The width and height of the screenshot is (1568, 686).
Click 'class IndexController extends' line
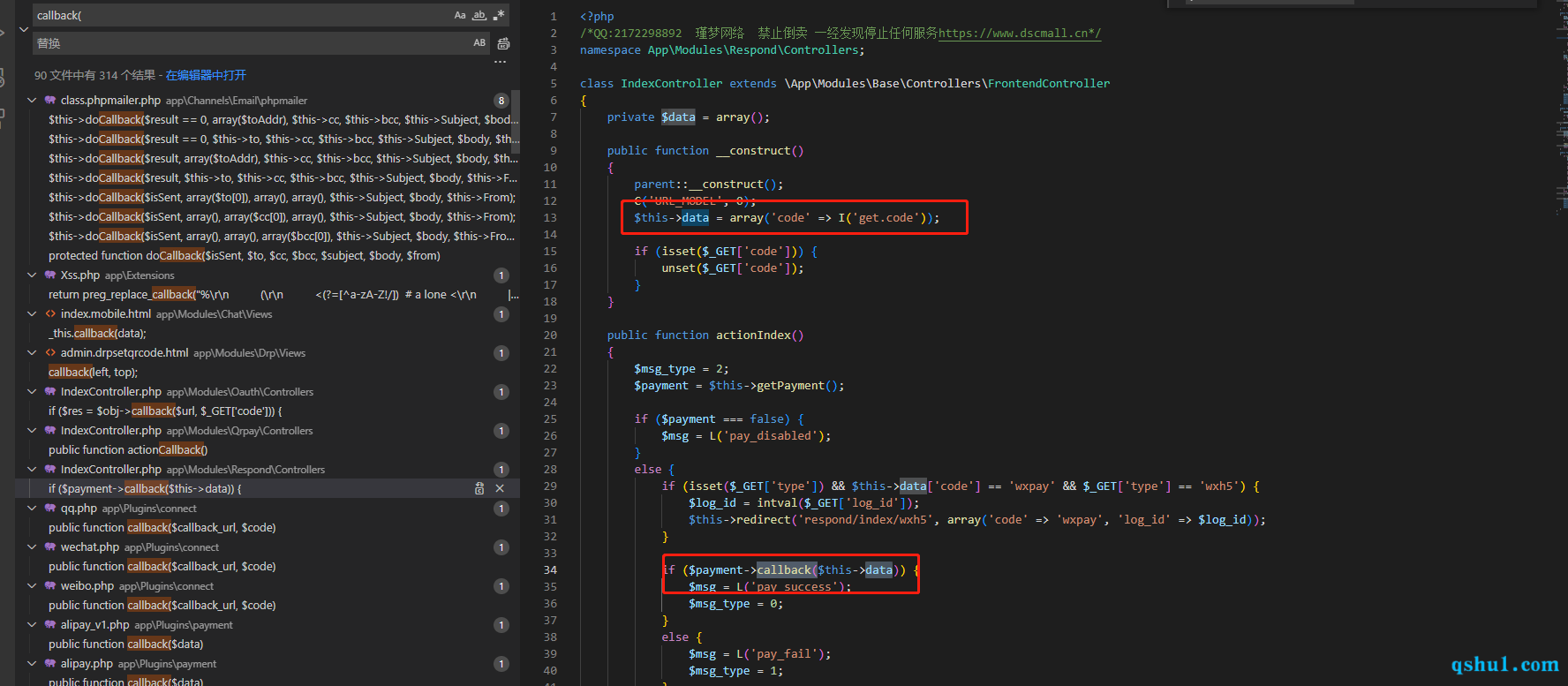click(845, 84)
